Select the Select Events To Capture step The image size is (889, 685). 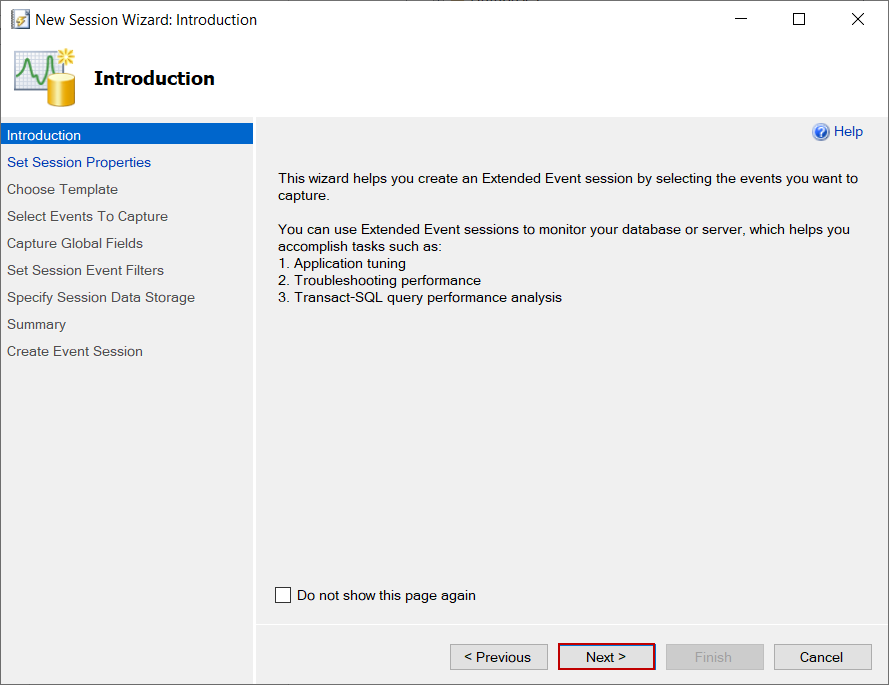[x=87, y=216]
